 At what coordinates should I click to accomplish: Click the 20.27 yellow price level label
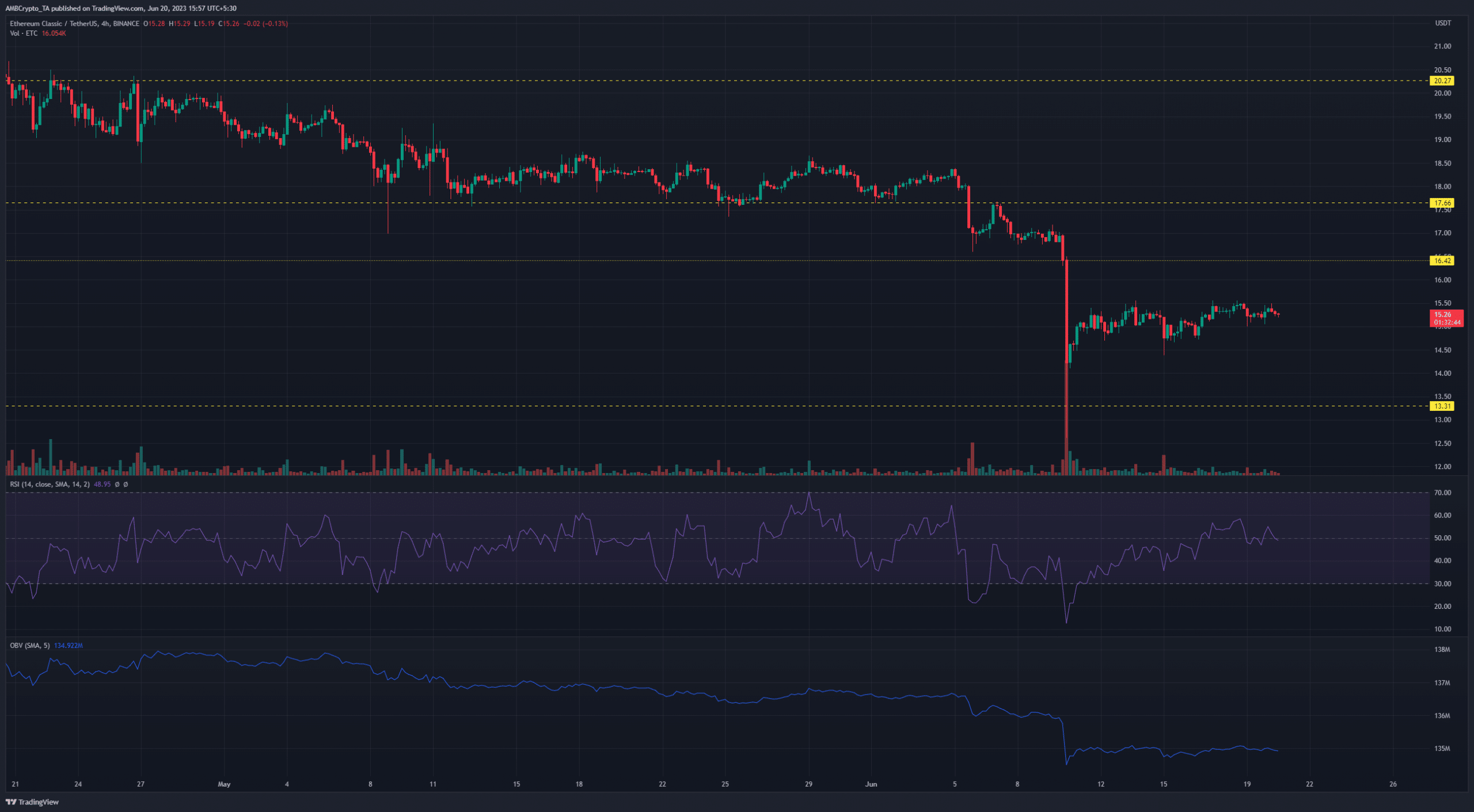pos(1442,81)
